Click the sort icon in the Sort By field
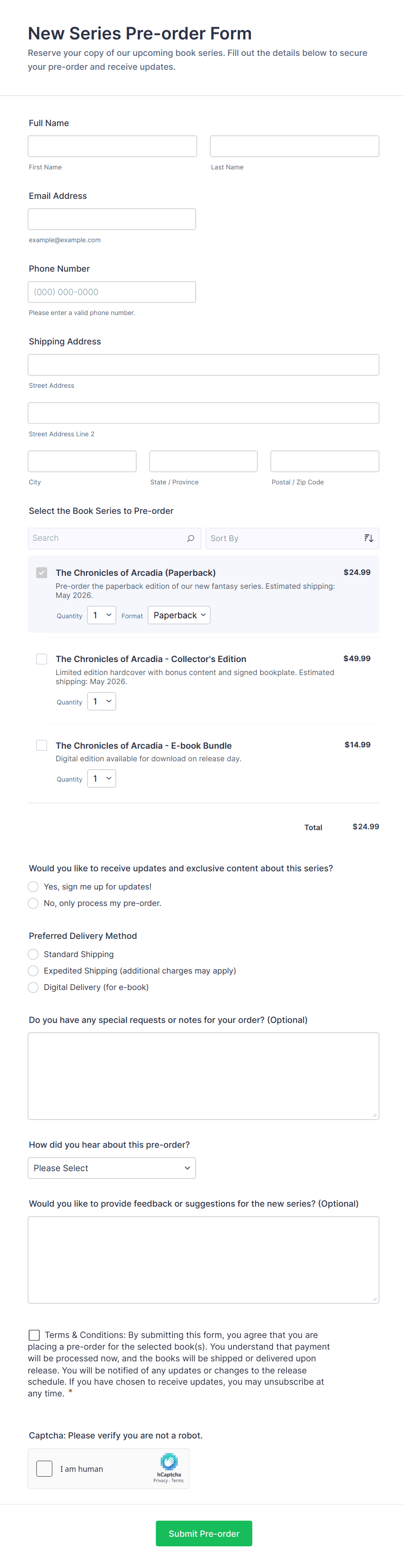The image size is (403, 1568). pos(368,538)
